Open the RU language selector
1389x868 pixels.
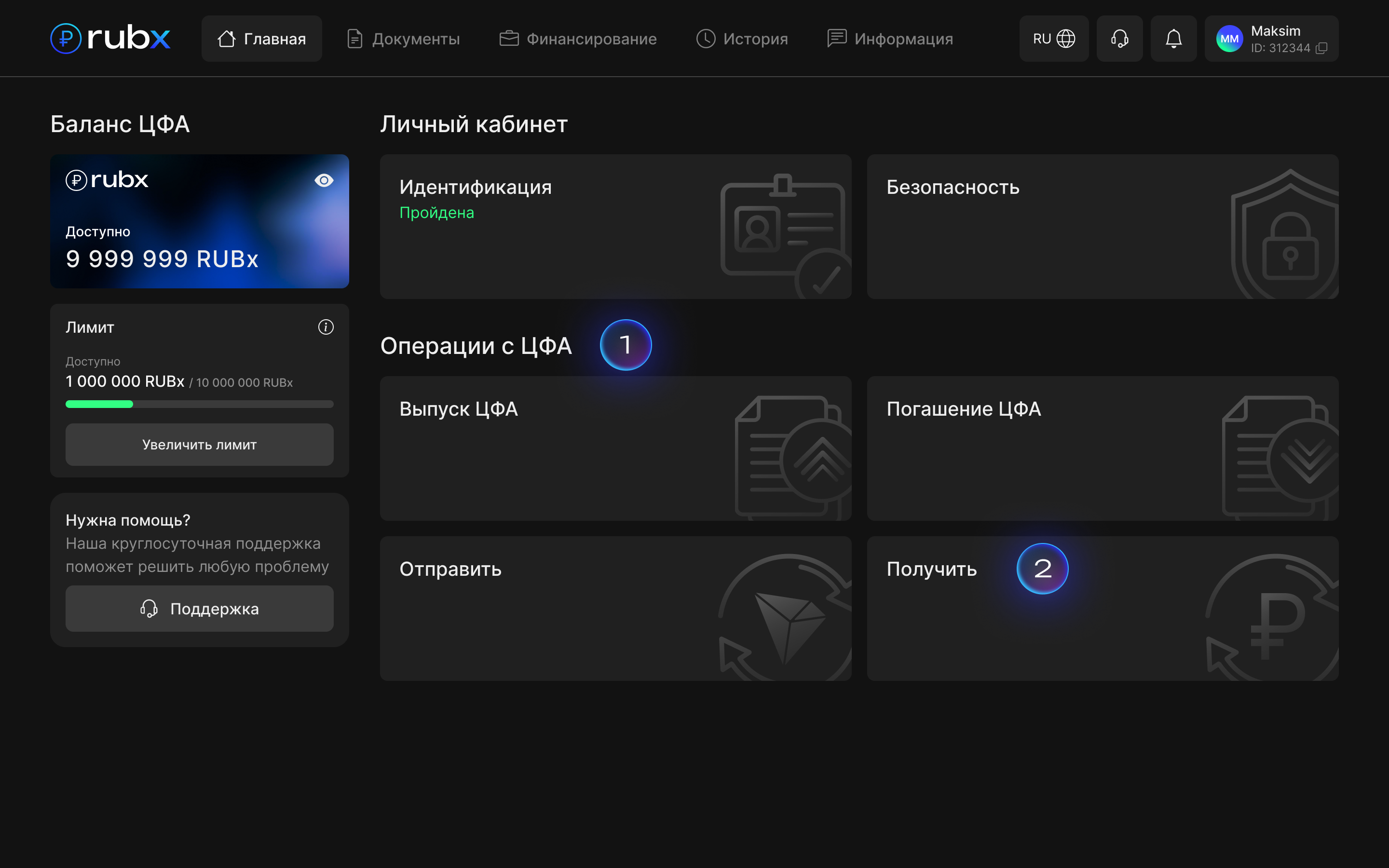point(1053,39)
